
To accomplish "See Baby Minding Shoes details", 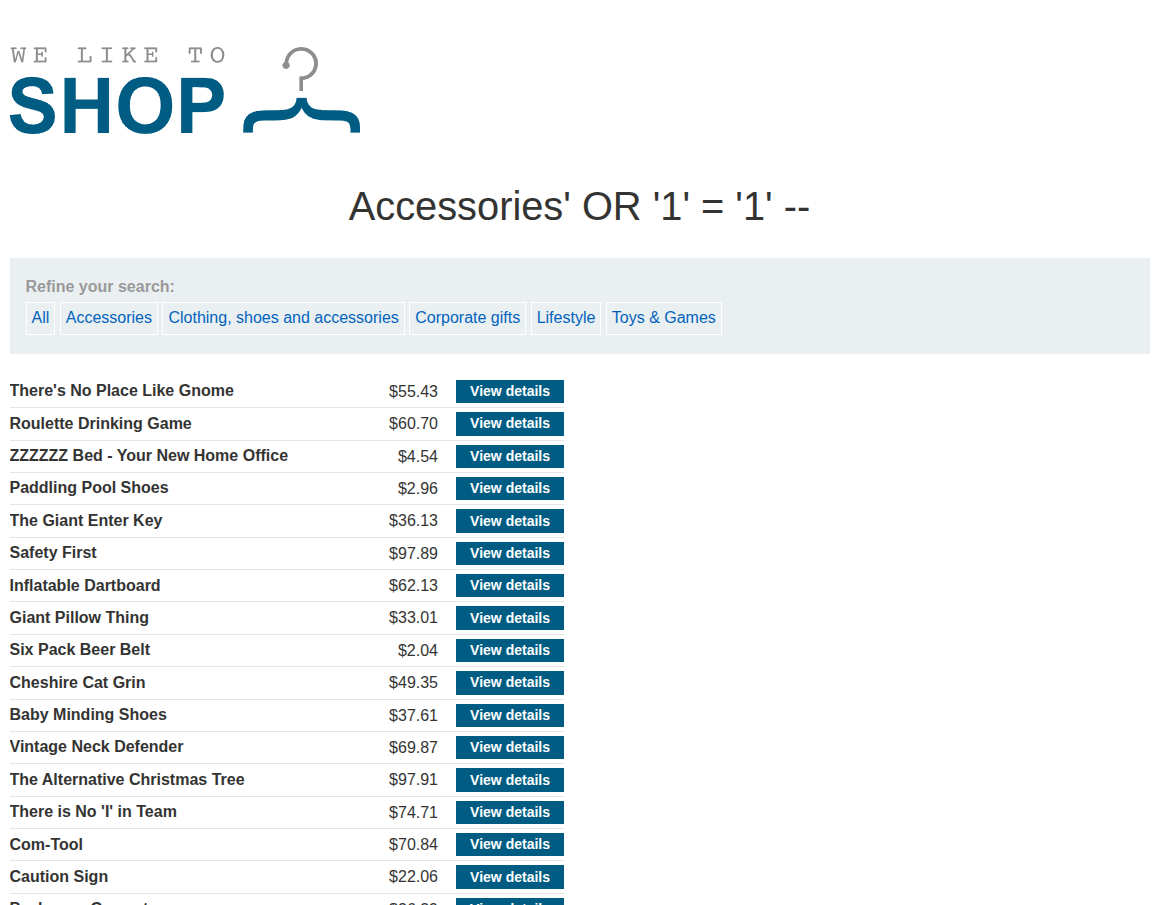I will (x=510, y=715).
